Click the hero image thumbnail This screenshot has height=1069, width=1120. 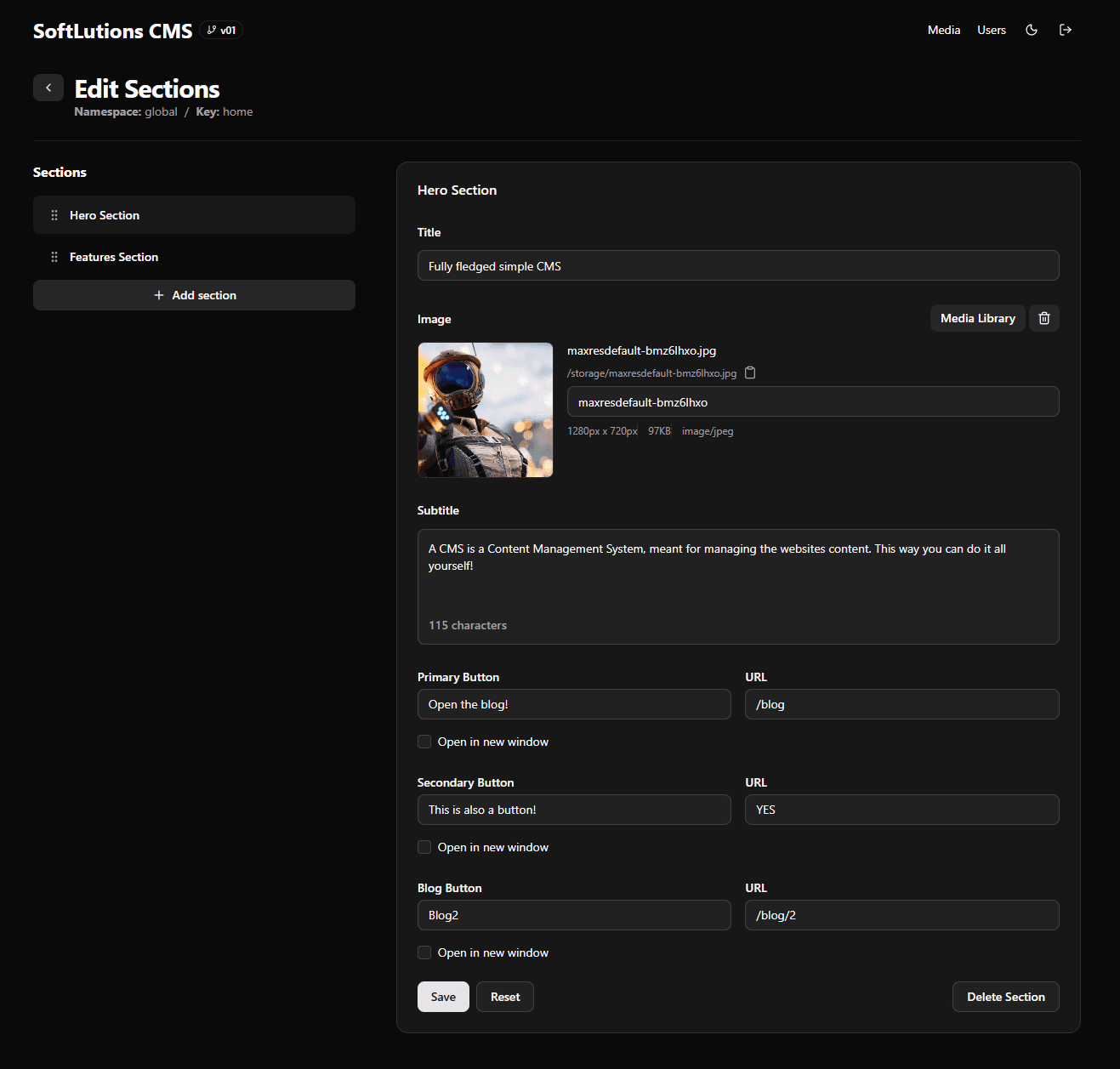coord(485,409)
